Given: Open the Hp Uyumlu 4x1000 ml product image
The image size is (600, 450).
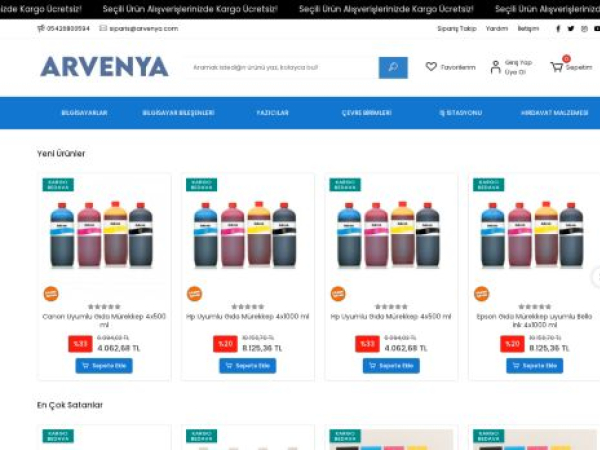Looking at the screenshot, I should click(245, 234).
